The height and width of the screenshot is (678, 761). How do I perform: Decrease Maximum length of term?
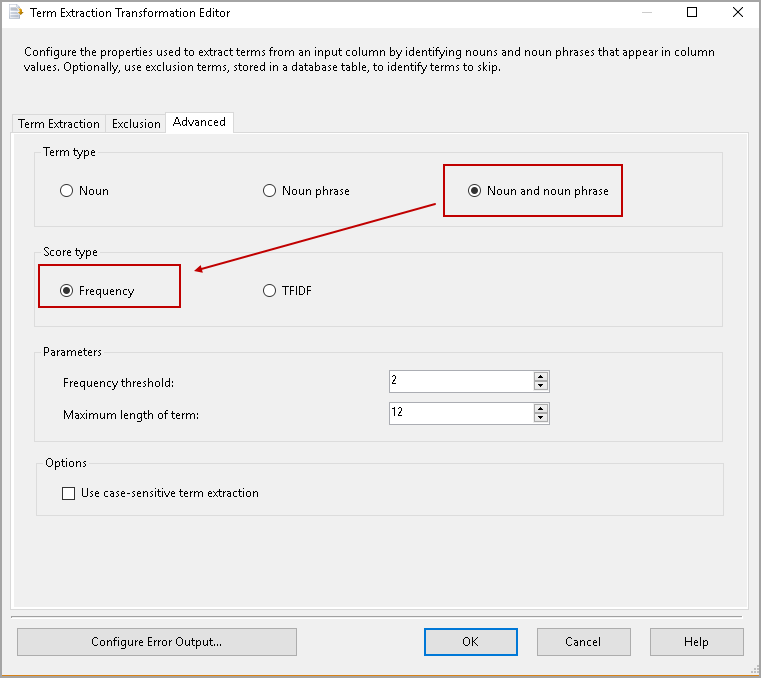point(541,418)
